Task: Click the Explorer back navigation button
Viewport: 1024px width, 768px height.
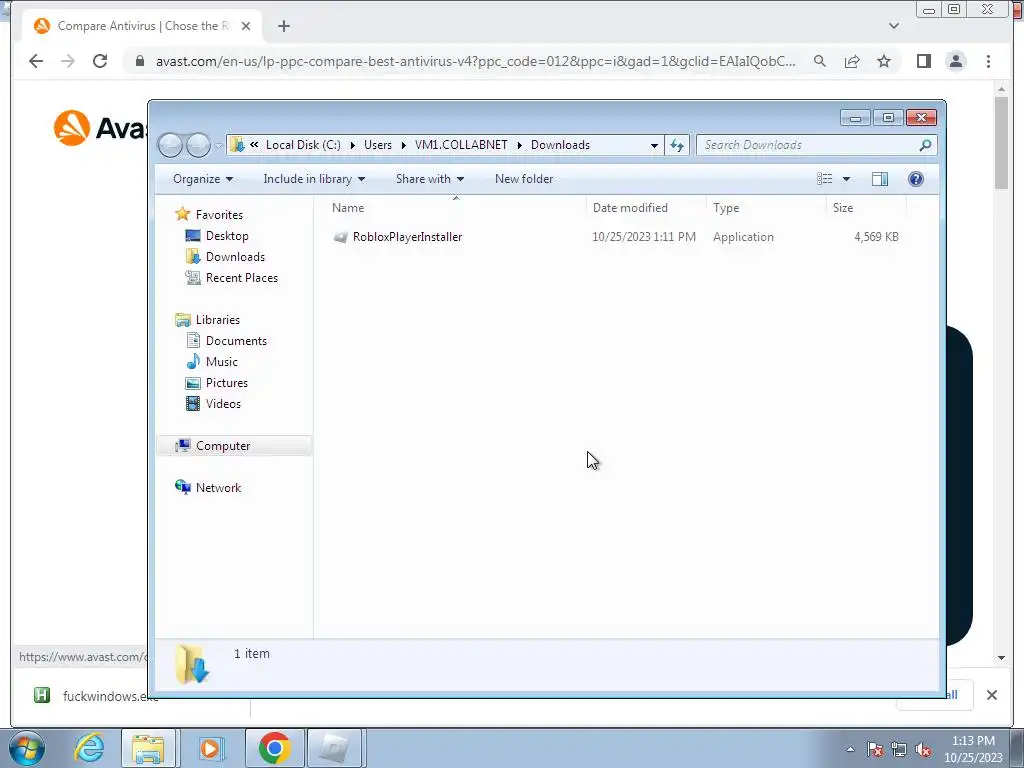Action: coord(170,145)
